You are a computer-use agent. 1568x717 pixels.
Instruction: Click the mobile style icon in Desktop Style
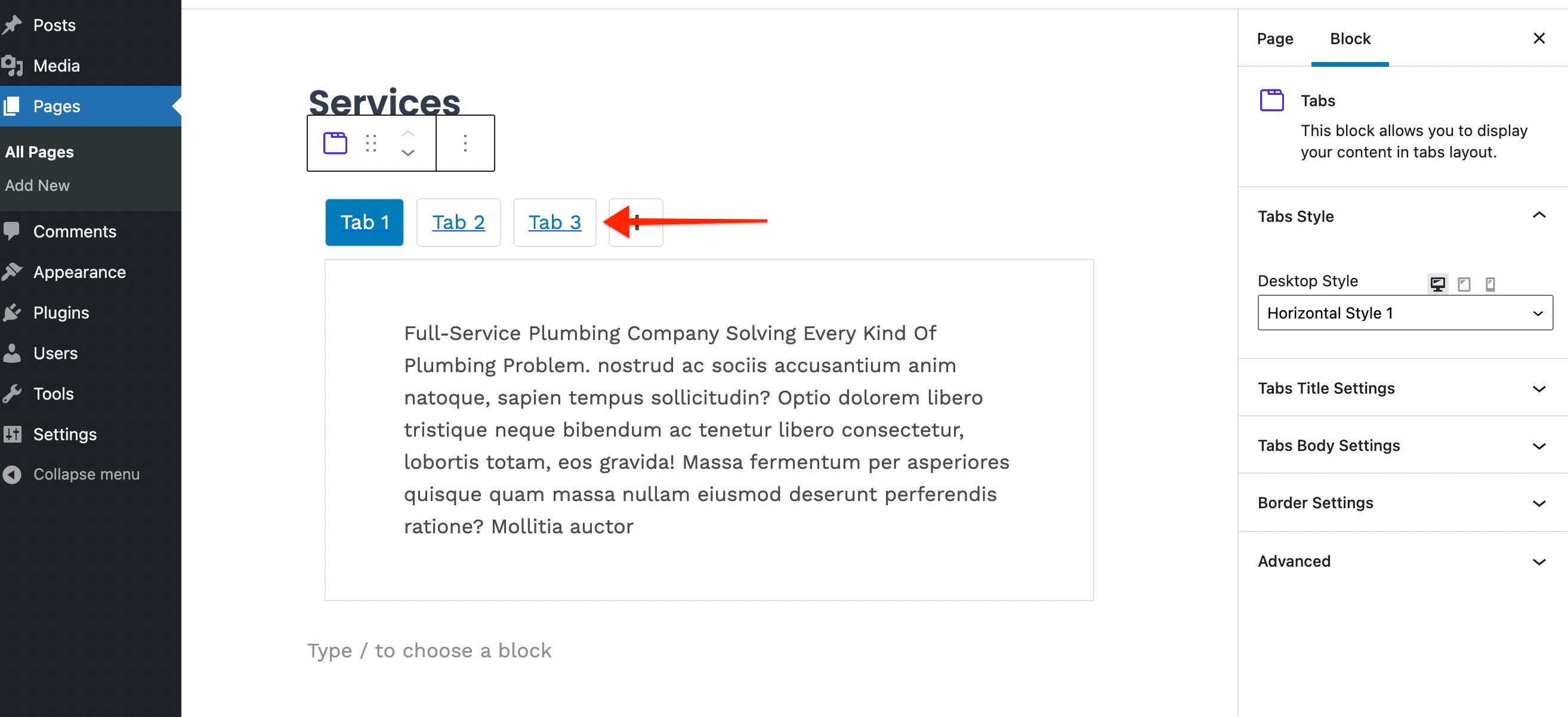tap(1490, 283)
